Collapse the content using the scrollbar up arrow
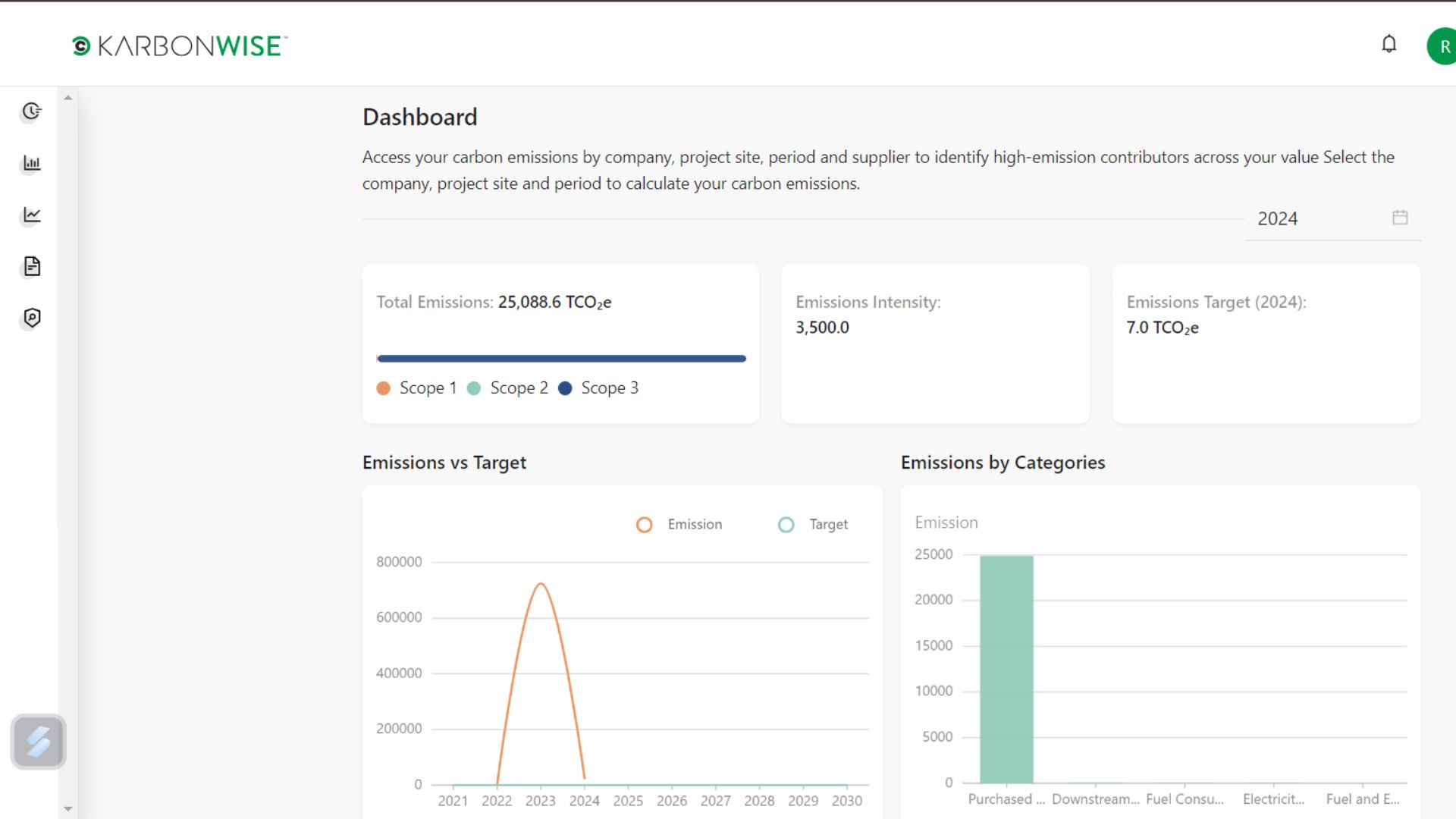This screenshot has width=1456, height=819. [x=68, y=96]
